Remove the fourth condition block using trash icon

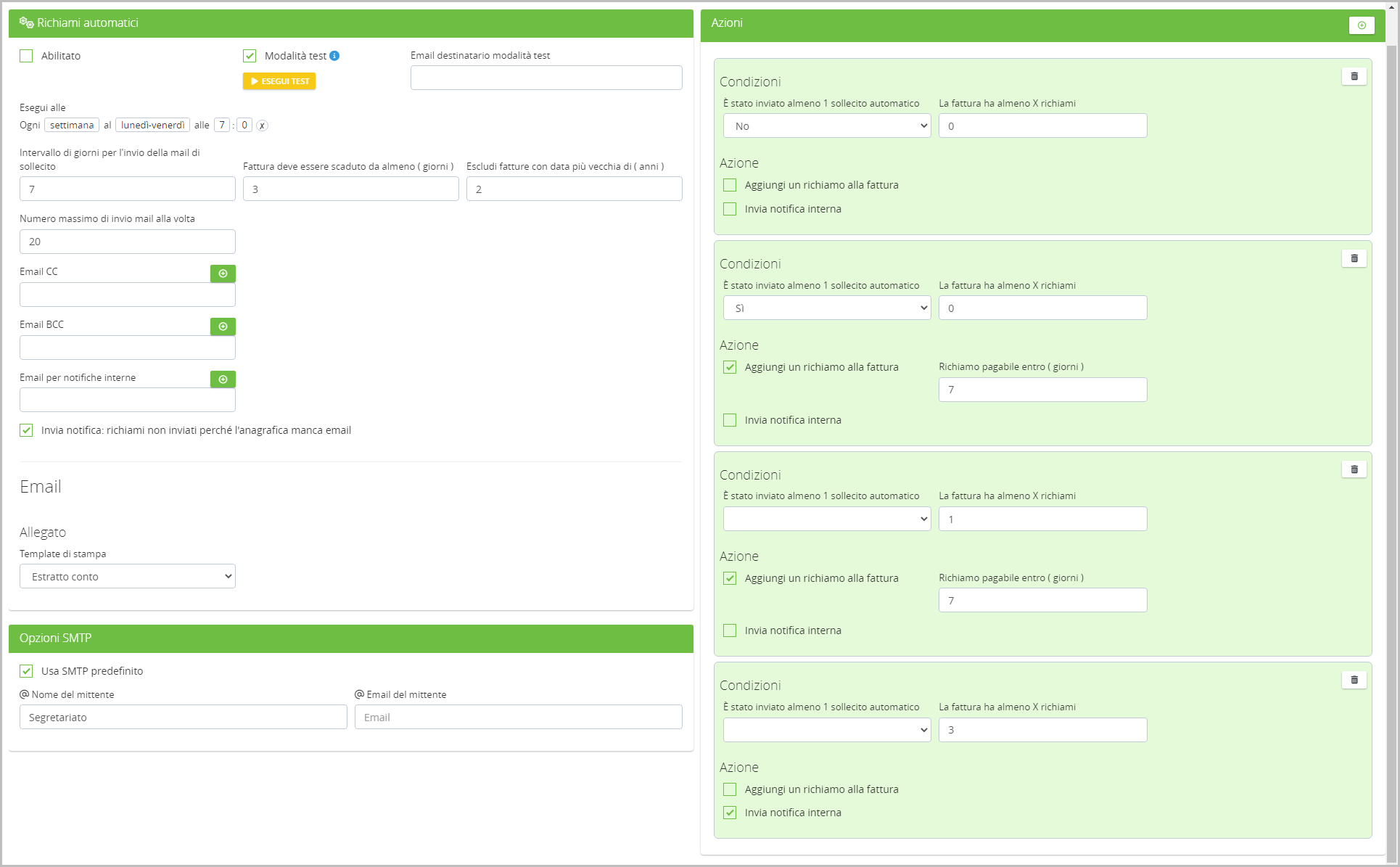click(1354, 680)
